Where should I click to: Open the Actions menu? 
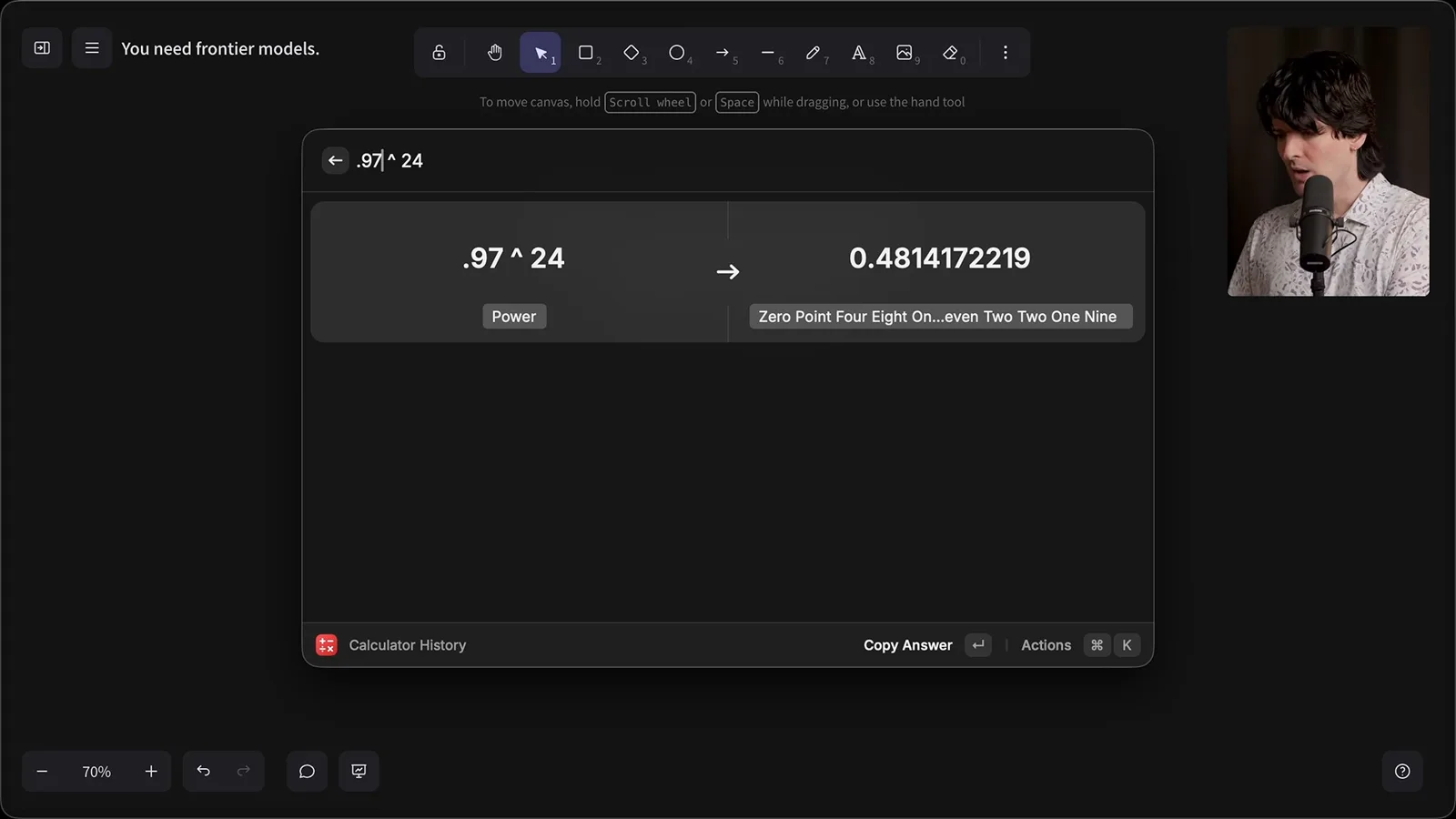tap(1080, 645)
